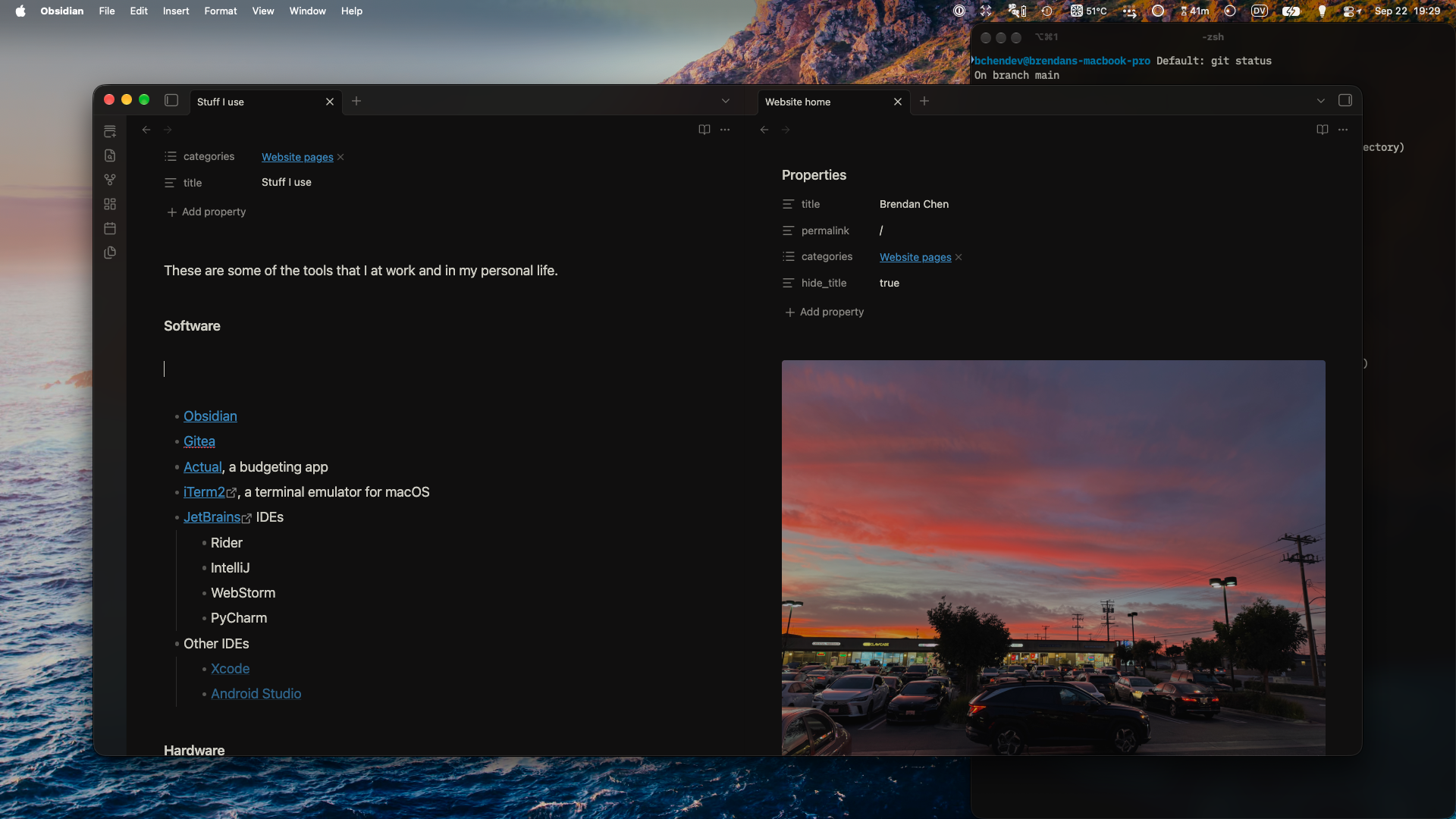
Task: Add a new tab beside Stuff I use
Action: (356, 101)
